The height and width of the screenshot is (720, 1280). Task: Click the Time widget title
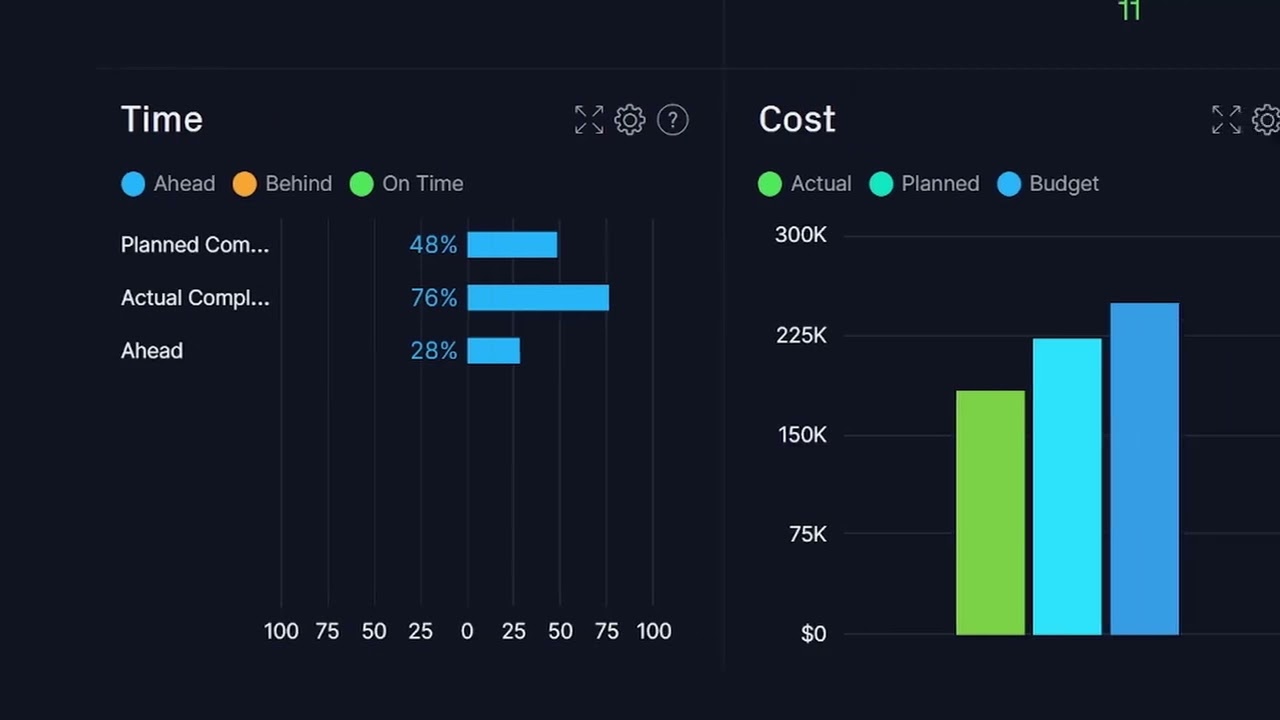(x=162, y=120)
